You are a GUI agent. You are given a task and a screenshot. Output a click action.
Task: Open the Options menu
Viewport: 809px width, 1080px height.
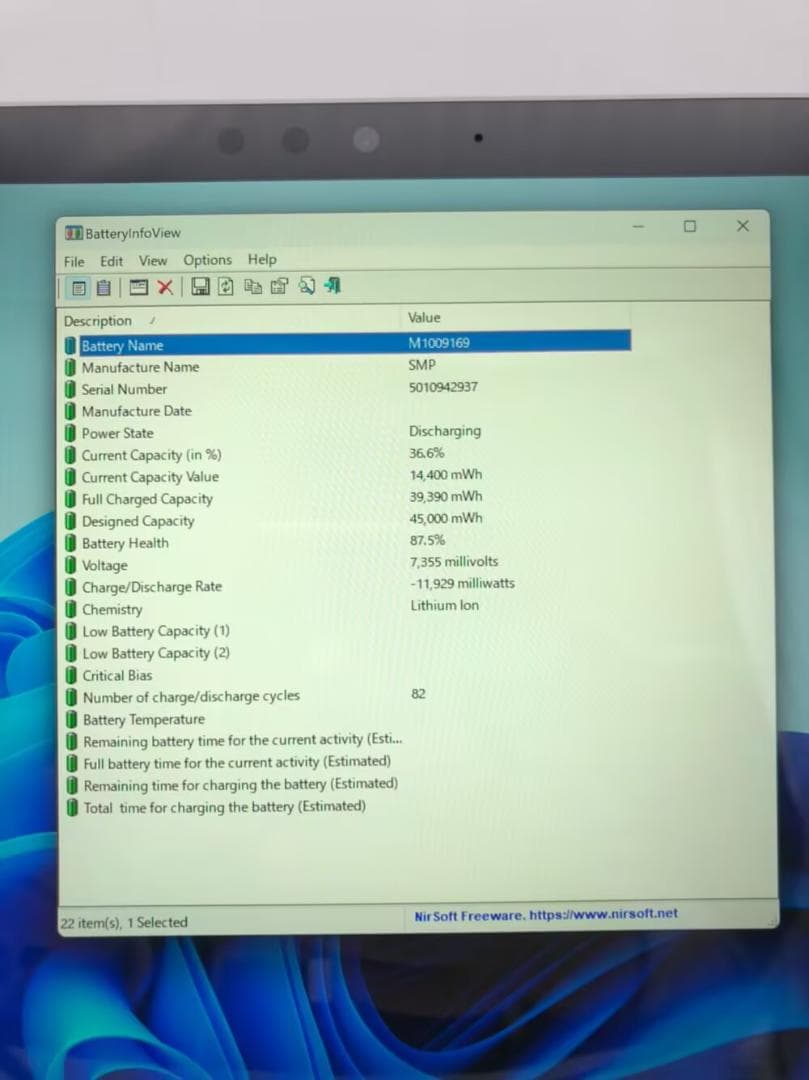coord(207,260)
